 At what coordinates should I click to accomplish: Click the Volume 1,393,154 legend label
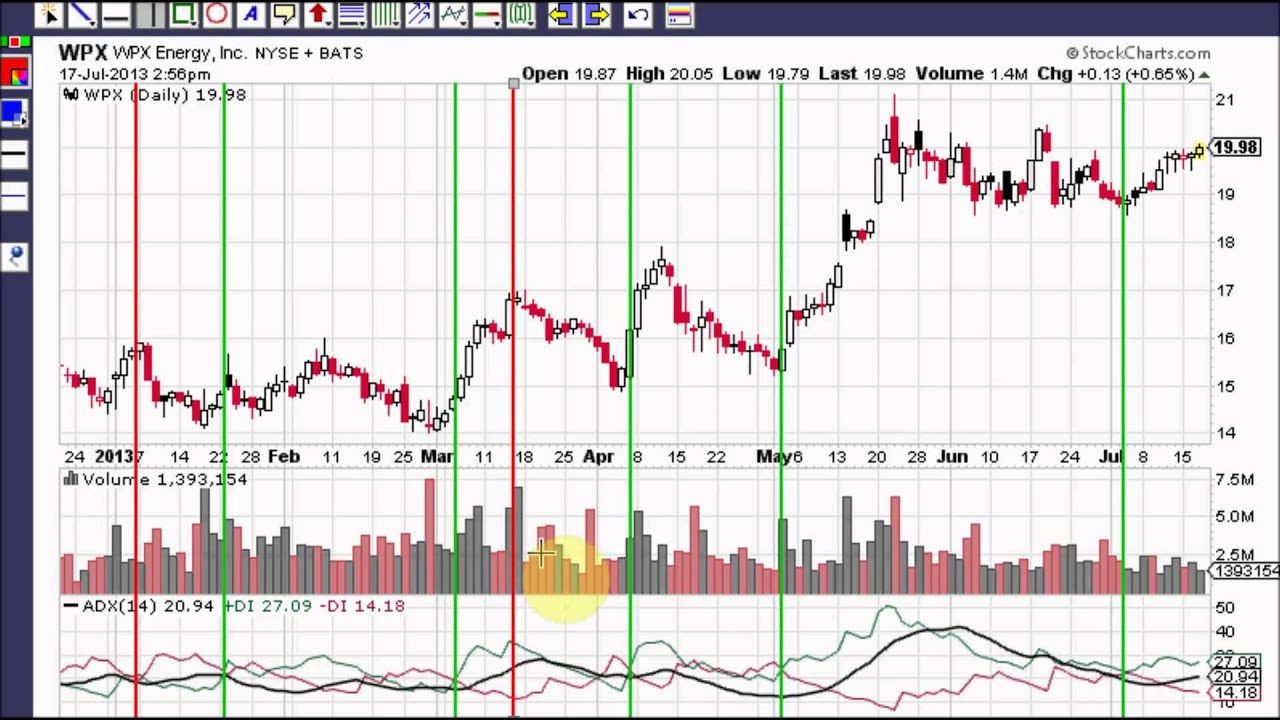pyautogui.click(x=155, y=480)
